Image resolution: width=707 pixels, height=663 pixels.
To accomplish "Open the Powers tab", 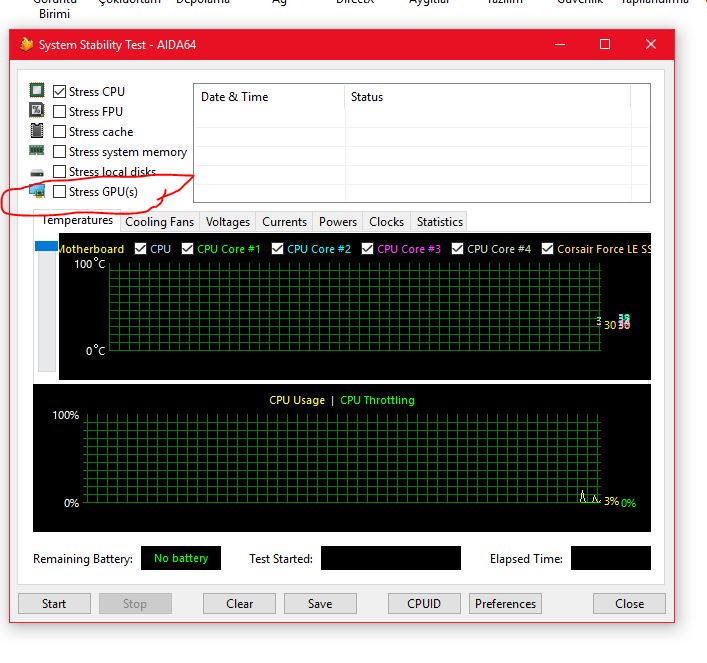I will (x=338, y=222).
